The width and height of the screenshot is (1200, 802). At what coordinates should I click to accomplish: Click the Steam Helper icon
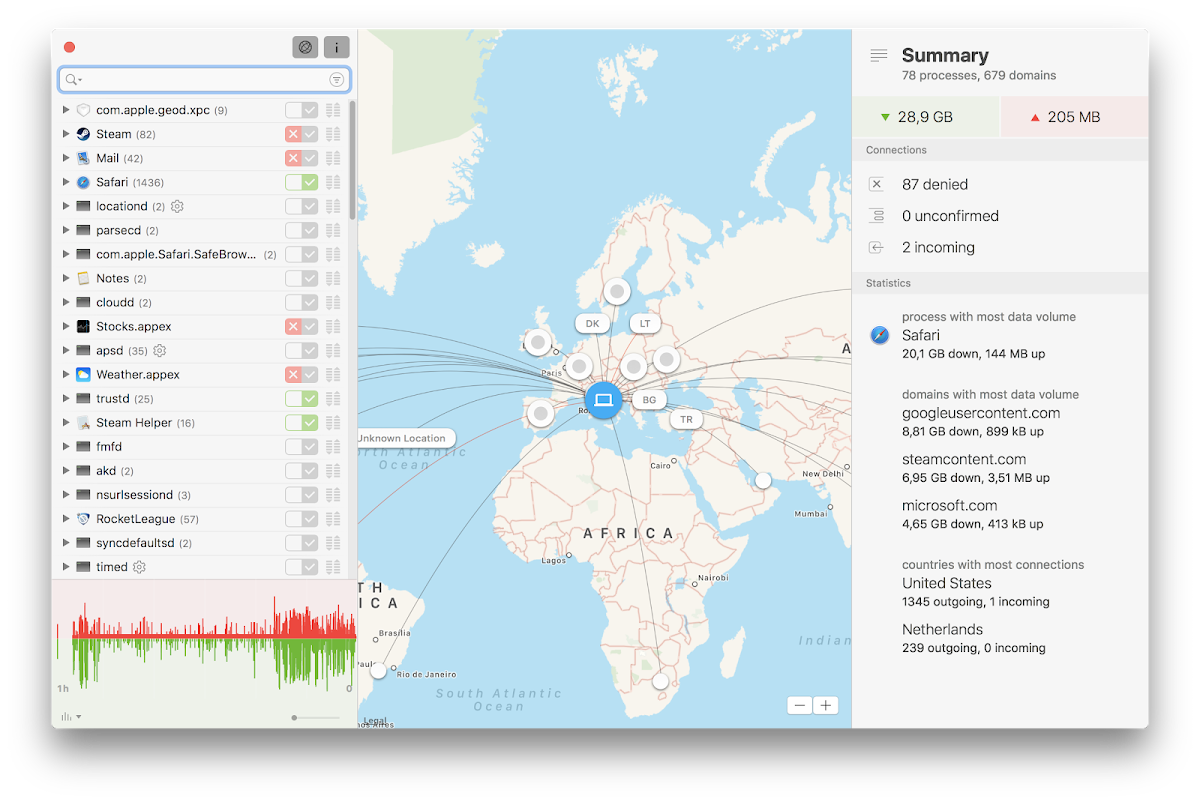point(83,423)
